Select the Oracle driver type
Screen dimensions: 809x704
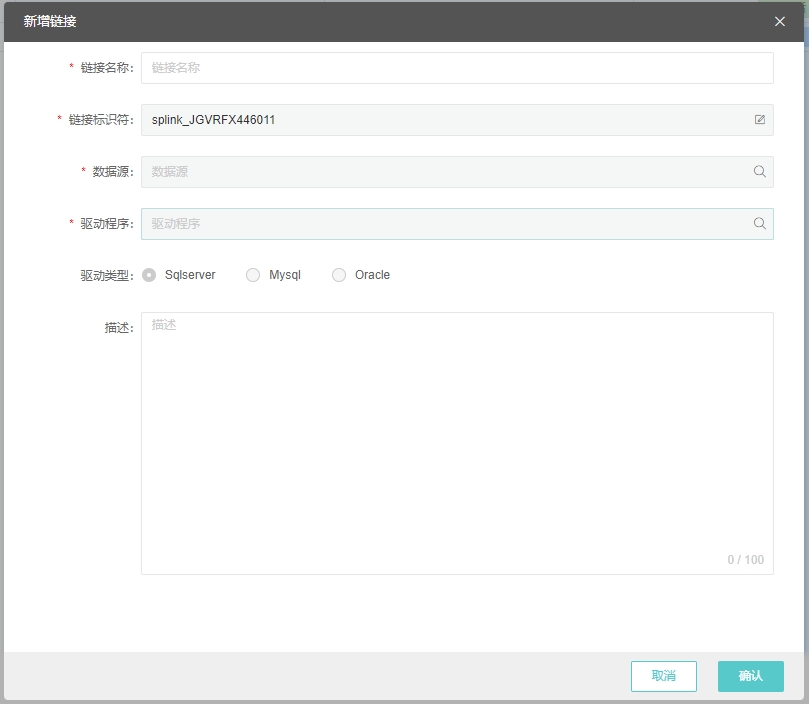339,275
